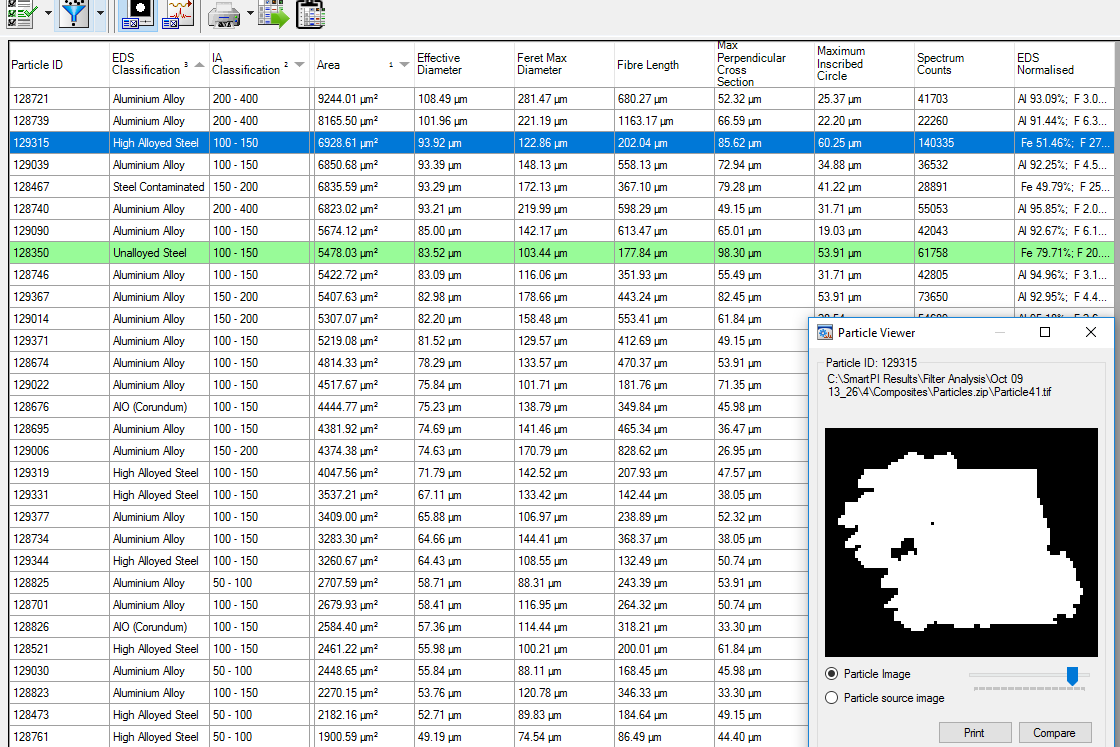Image resolution: width=1120 pixels, height=747 pixels.
Task: Click EDS Normalised cell Fe 49.79%
Action: 1064,187
